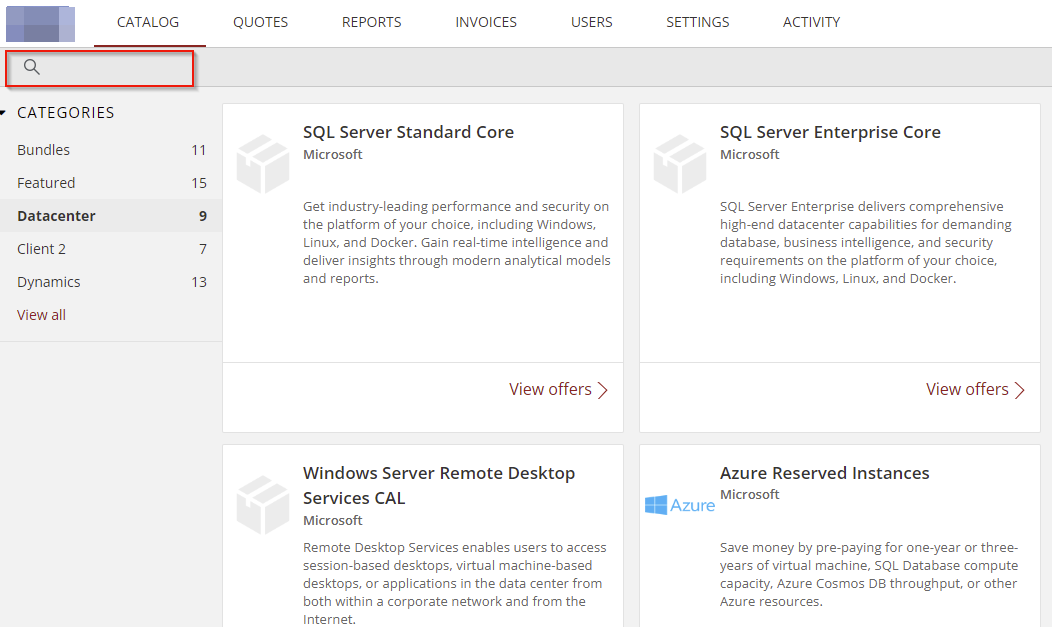1052x627 pixels.
Task: Click Microsoft under SQL Server Standard Core
Action: (332, 154)
